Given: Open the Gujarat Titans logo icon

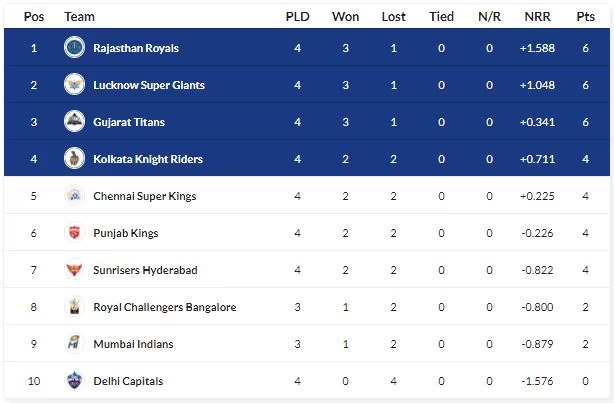Looking at the screenshot, I should click(74, 121).
